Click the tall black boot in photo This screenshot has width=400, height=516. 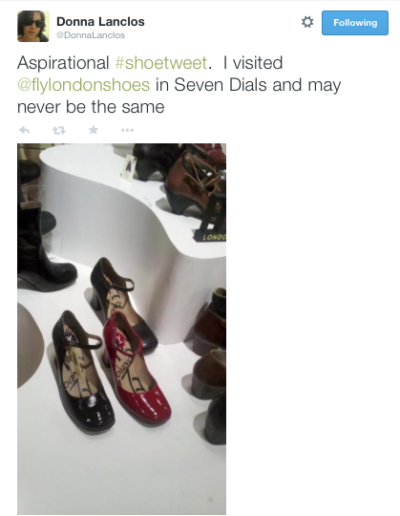(43, 243)
